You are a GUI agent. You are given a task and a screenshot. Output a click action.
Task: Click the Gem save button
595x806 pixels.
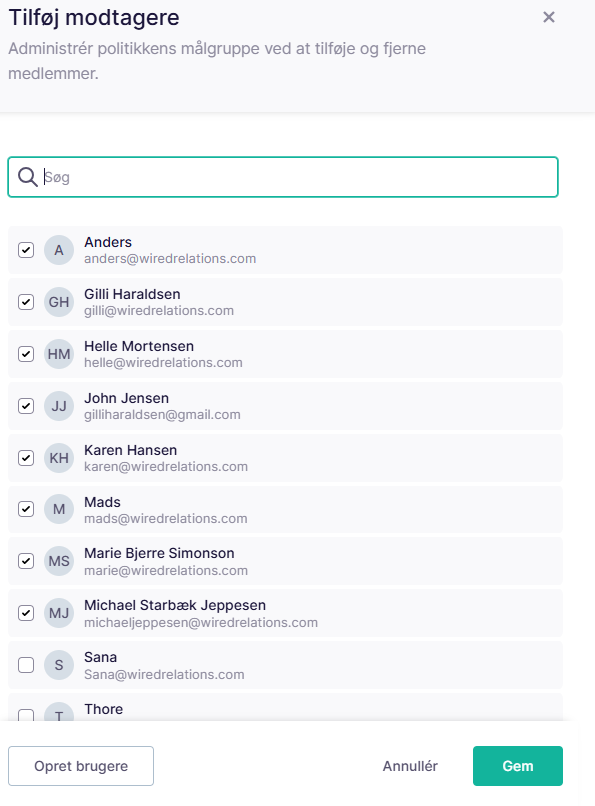tap(518, 766)
